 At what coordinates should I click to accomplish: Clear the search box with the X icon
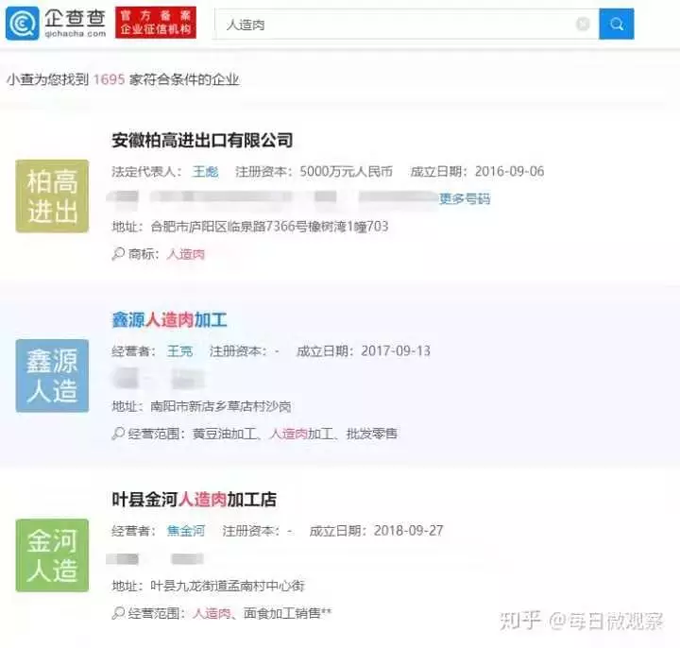click(x=582, y=24)
